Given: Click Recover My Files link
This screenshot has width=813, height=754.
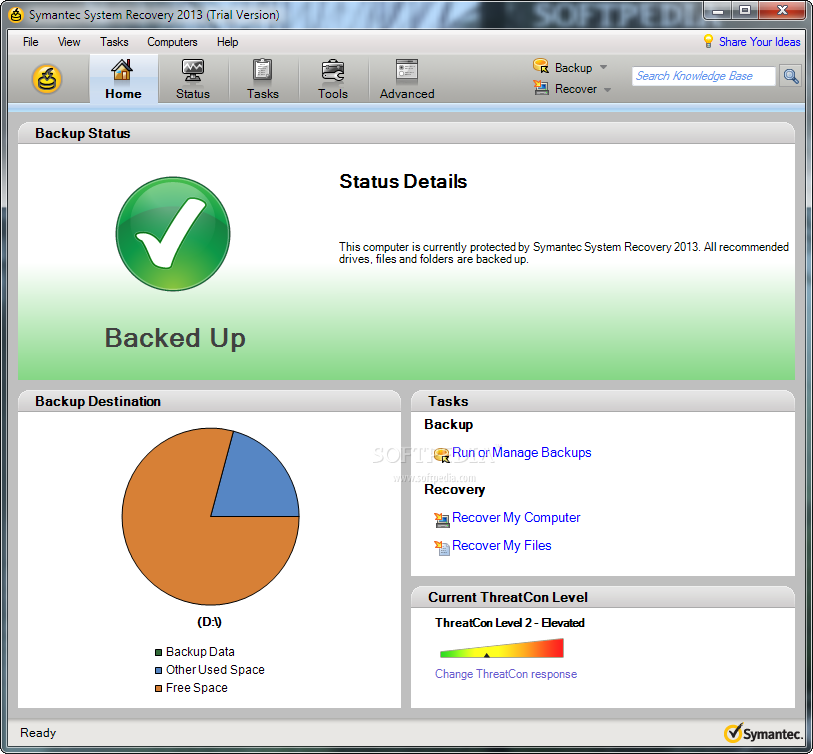Looking at the screenshot, I should point(501,546).
